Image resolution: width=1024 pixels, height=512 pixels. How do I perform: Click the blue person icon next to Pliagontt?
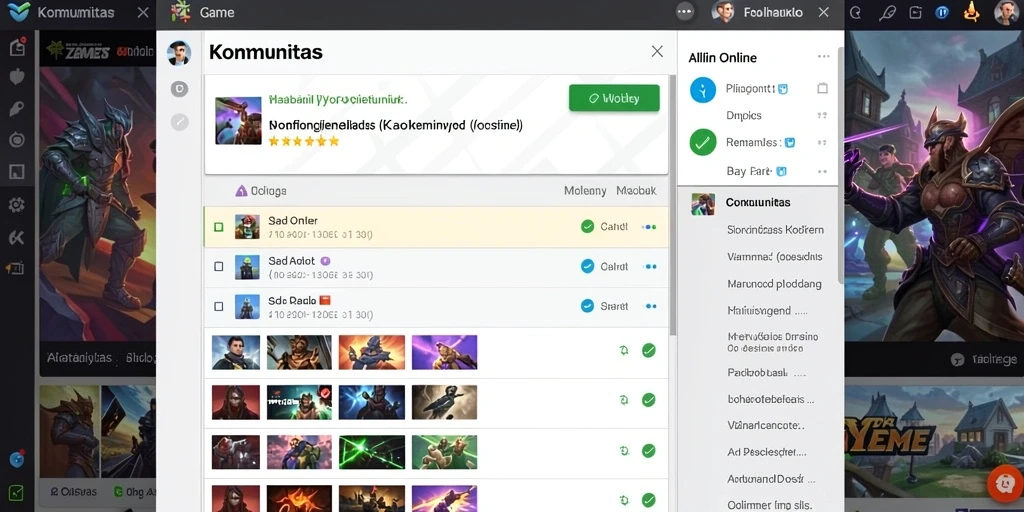tap(703, 90)
